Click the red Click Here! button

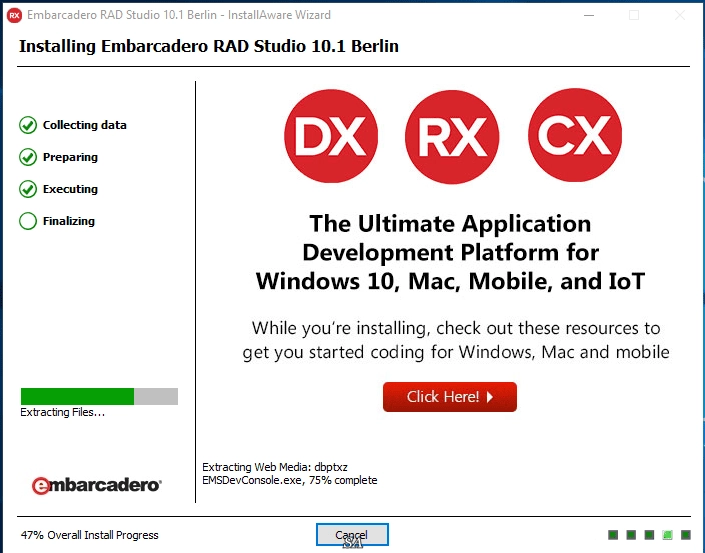pos(450,397)
